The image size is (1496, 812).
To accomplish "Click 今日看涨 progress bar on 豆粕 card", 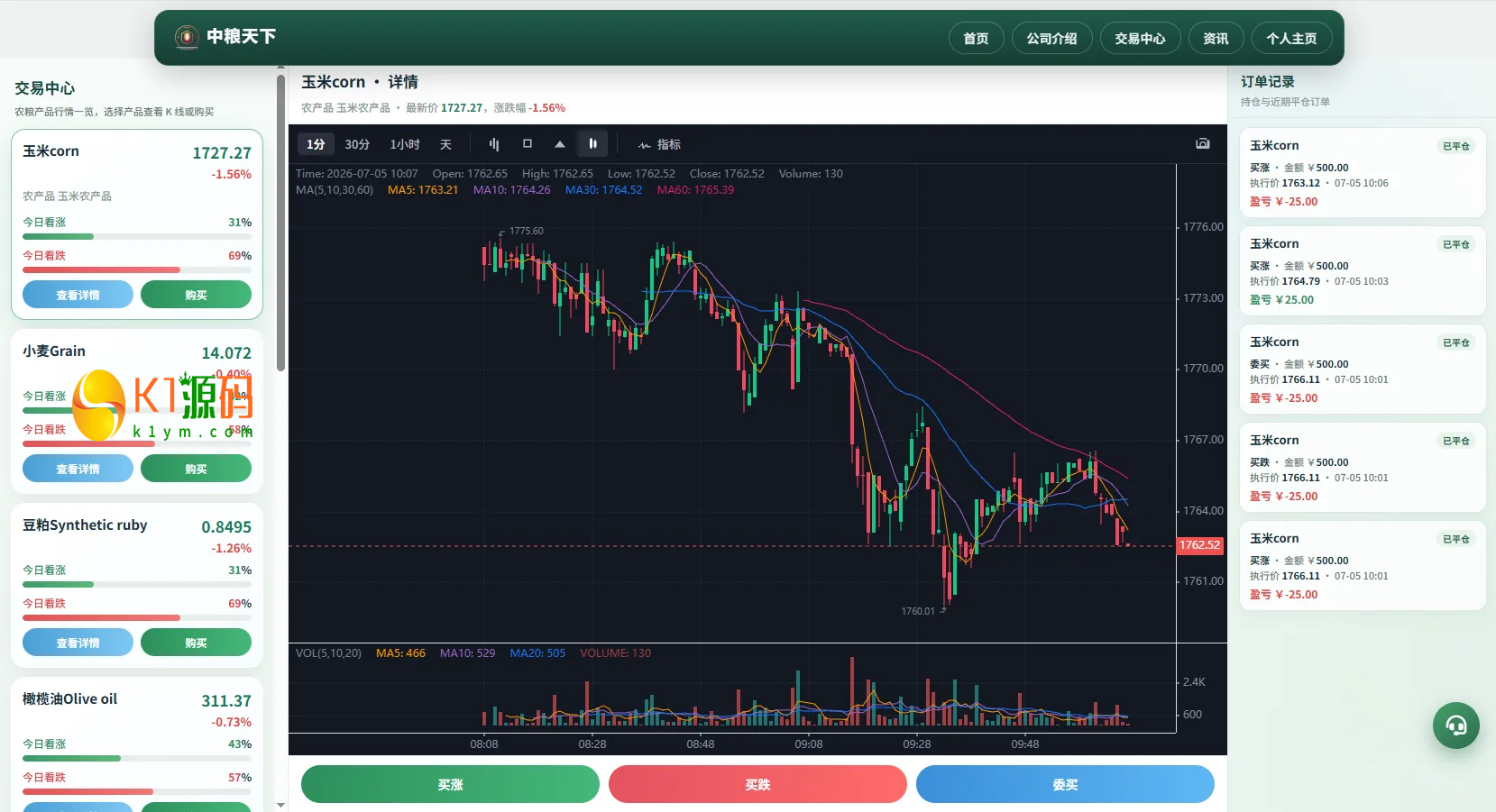I will [137, 585].
